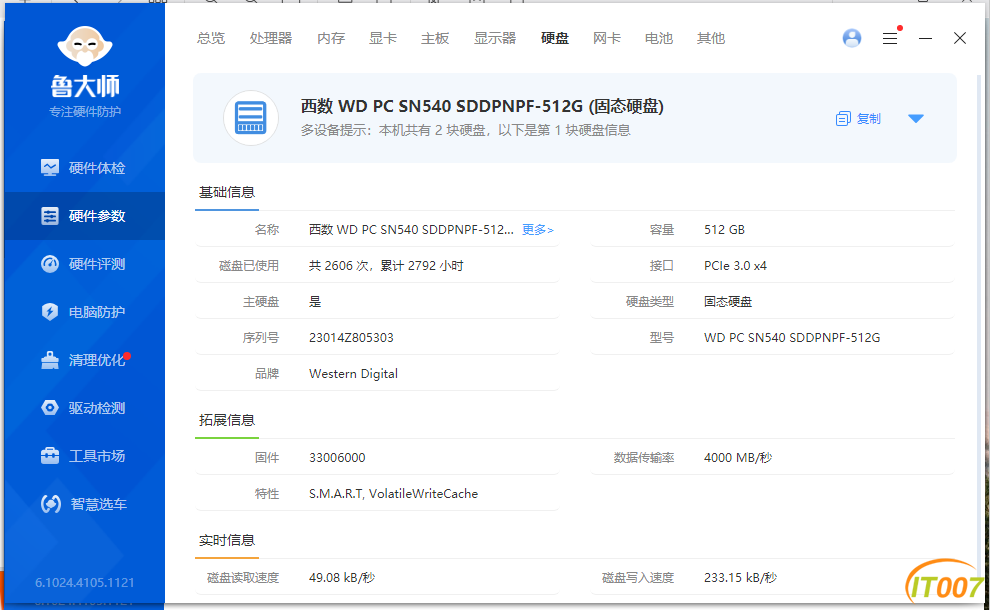Image resolution: width=990 pixels, height=610 pixels.
Task: Switch to the 显卡 tab
Action: 383,39
